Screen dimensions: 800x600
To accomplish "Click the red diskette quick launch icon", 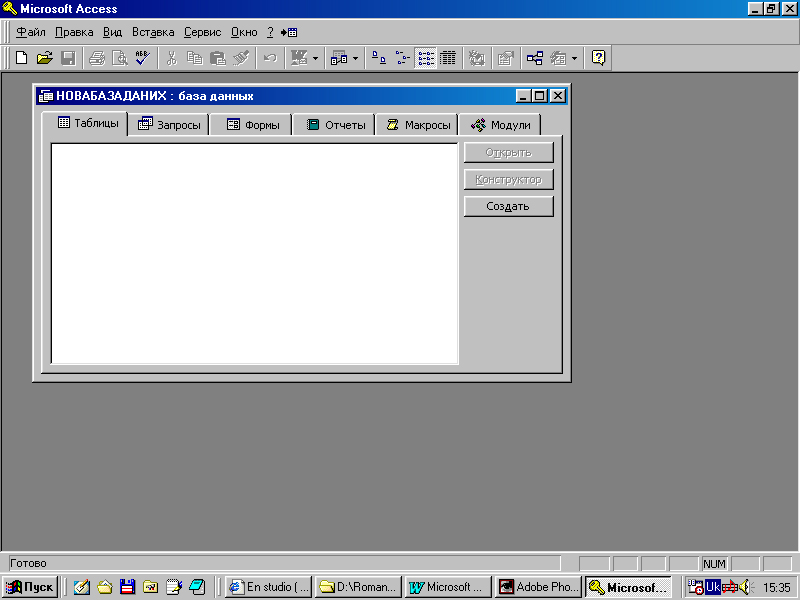I will click(x=128, y=587).
